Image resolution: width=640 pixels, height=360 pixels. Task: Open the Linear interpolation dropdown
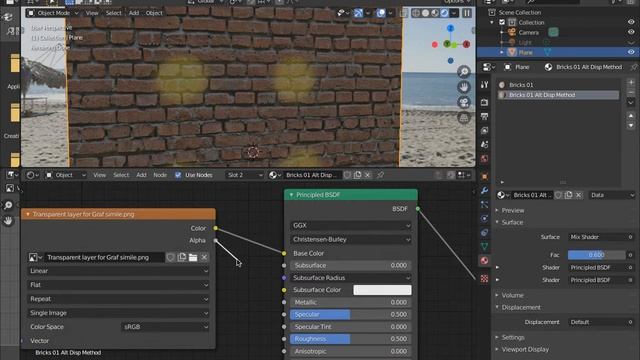(x=118, y=271)
